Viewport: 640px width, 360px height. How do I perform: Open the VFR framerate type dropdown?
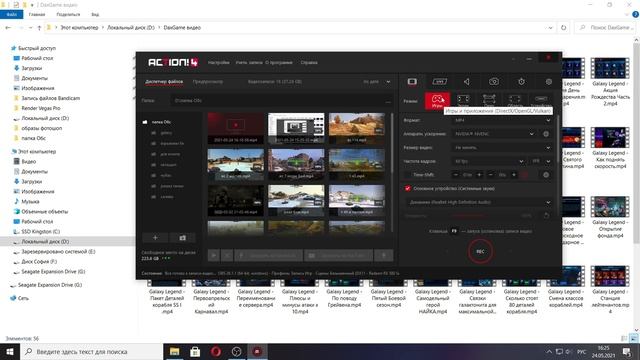[x=541, y=161]
